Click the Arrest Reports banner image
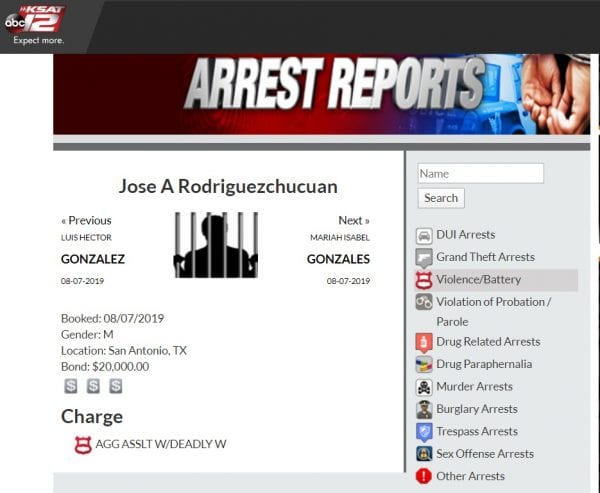The image size is (600, 493). coord(321,94)
